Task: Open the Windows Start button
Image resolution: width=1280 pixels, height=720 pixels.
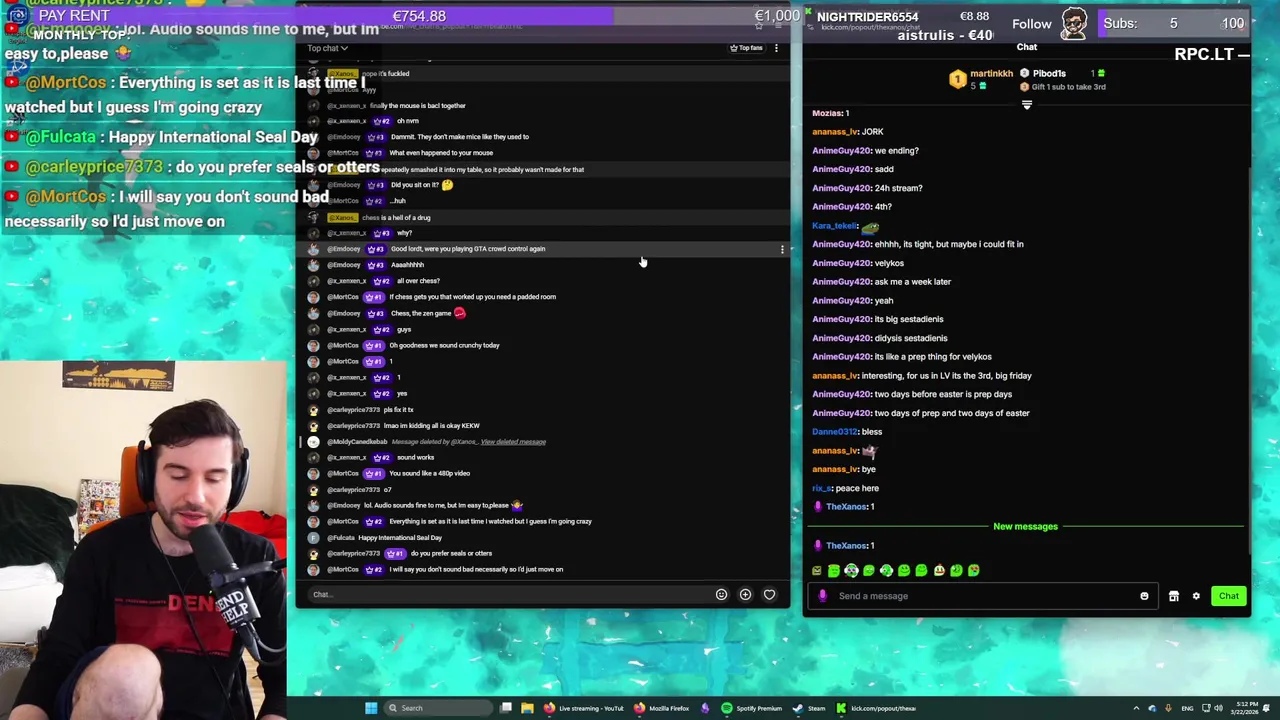Action: pos(371,708)
